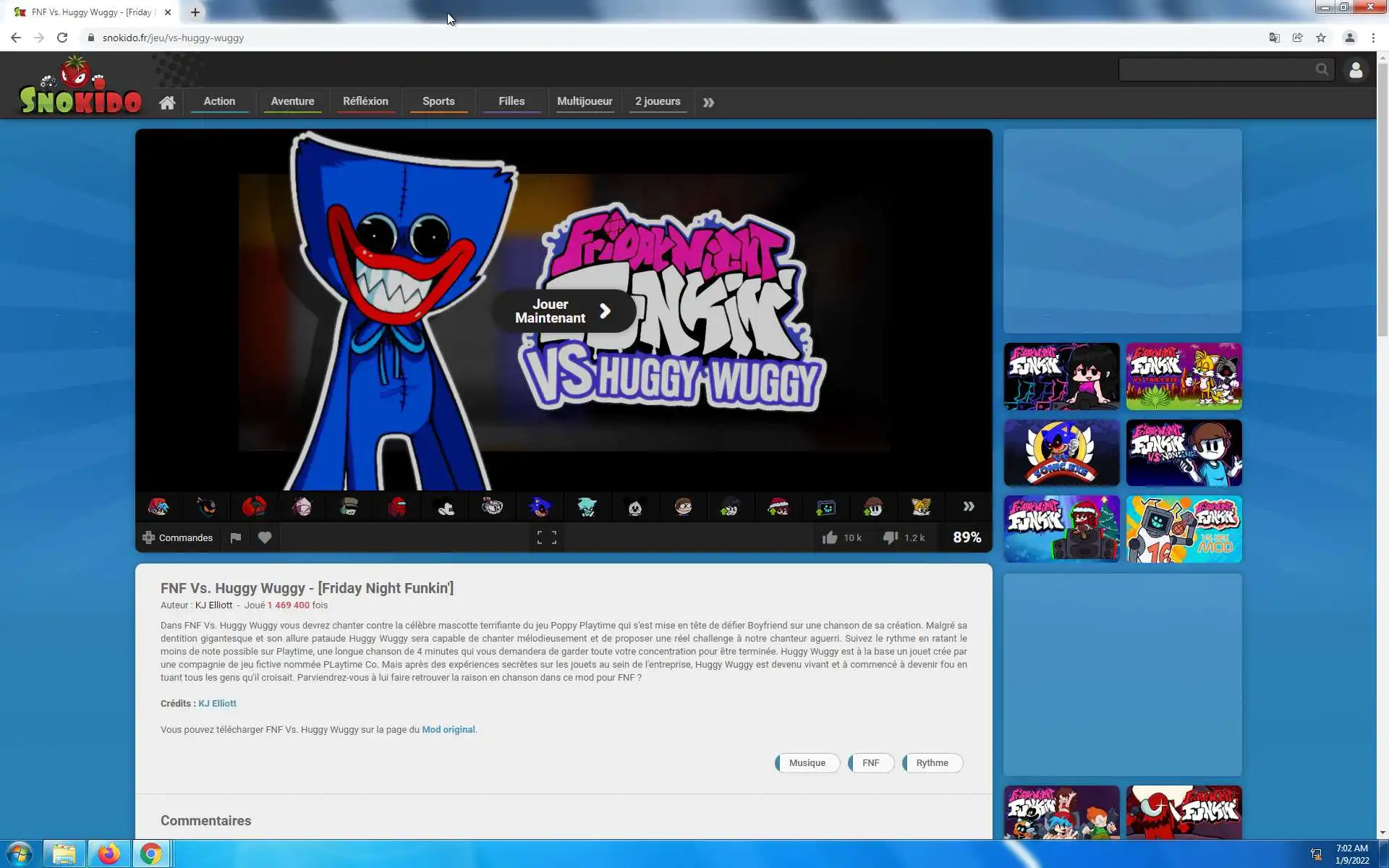Follow the Mod original link

[448, 729]
